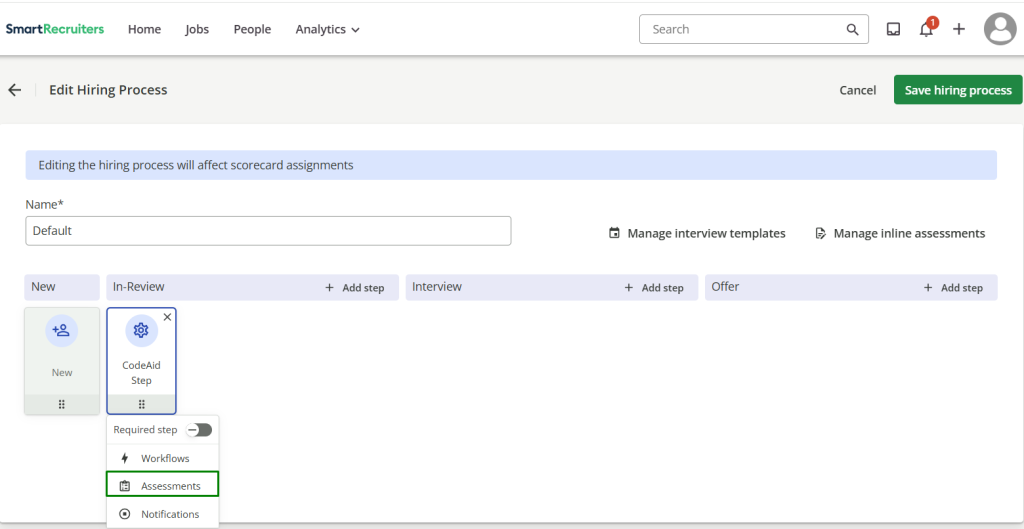Click the Name input field

coord(268,231)
